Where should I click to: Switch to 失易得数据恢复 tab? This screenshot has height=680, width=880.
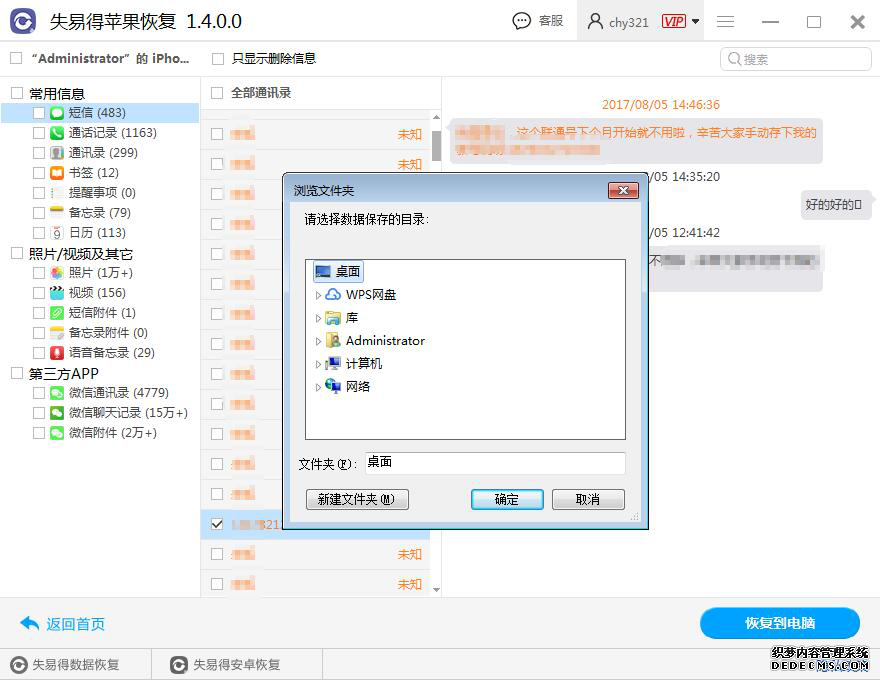76,665
